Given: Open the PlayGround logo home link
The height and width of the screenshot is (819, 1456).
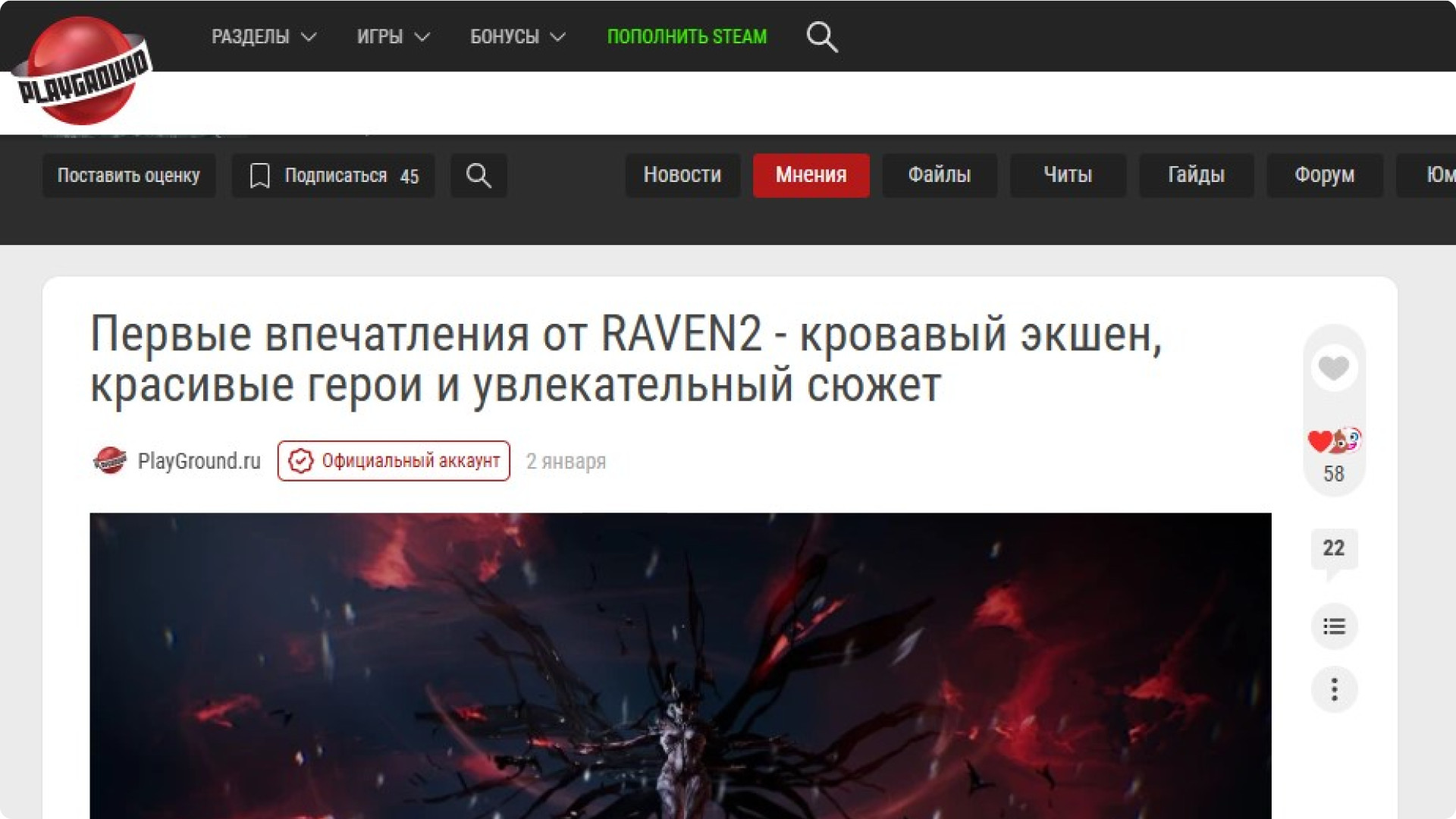Looking at the screenshot, I should click(82, 71).
